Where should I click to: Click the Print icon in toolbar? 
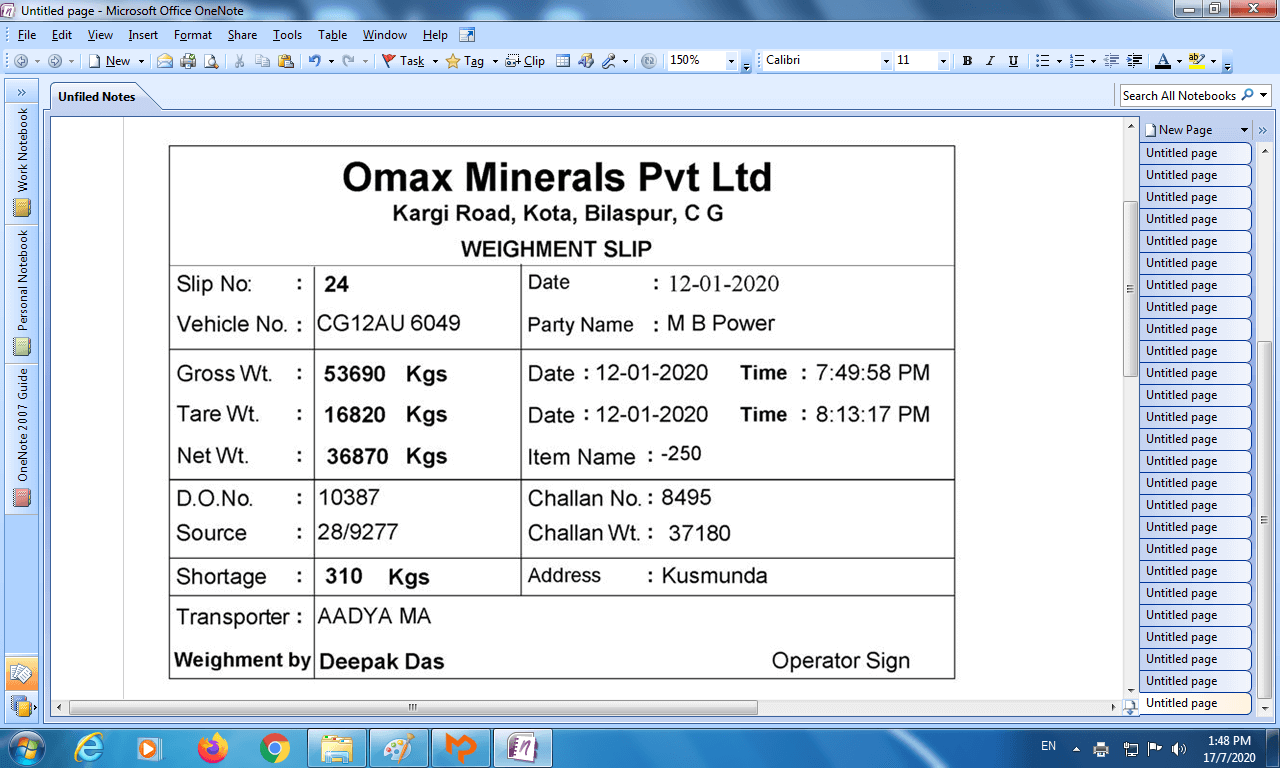point(188,61)
